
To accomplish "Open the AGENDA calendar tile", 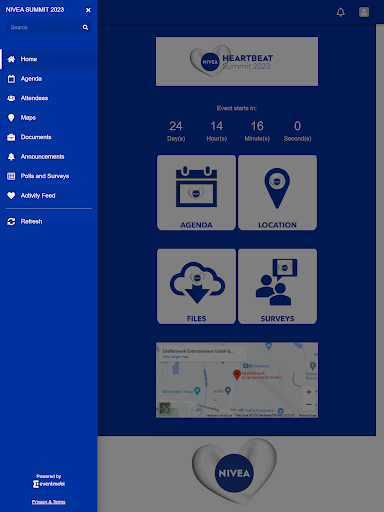I will pyautogui.click(x=196, y=193).
